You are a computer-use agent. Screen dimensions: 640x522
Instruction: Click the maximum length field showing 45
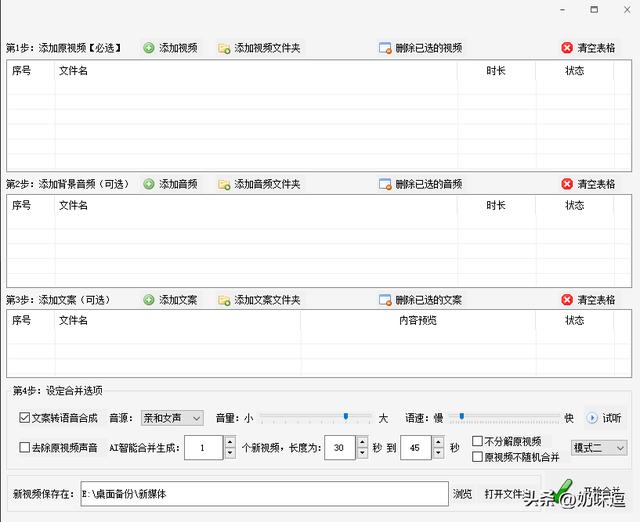(x=416, y=448)
